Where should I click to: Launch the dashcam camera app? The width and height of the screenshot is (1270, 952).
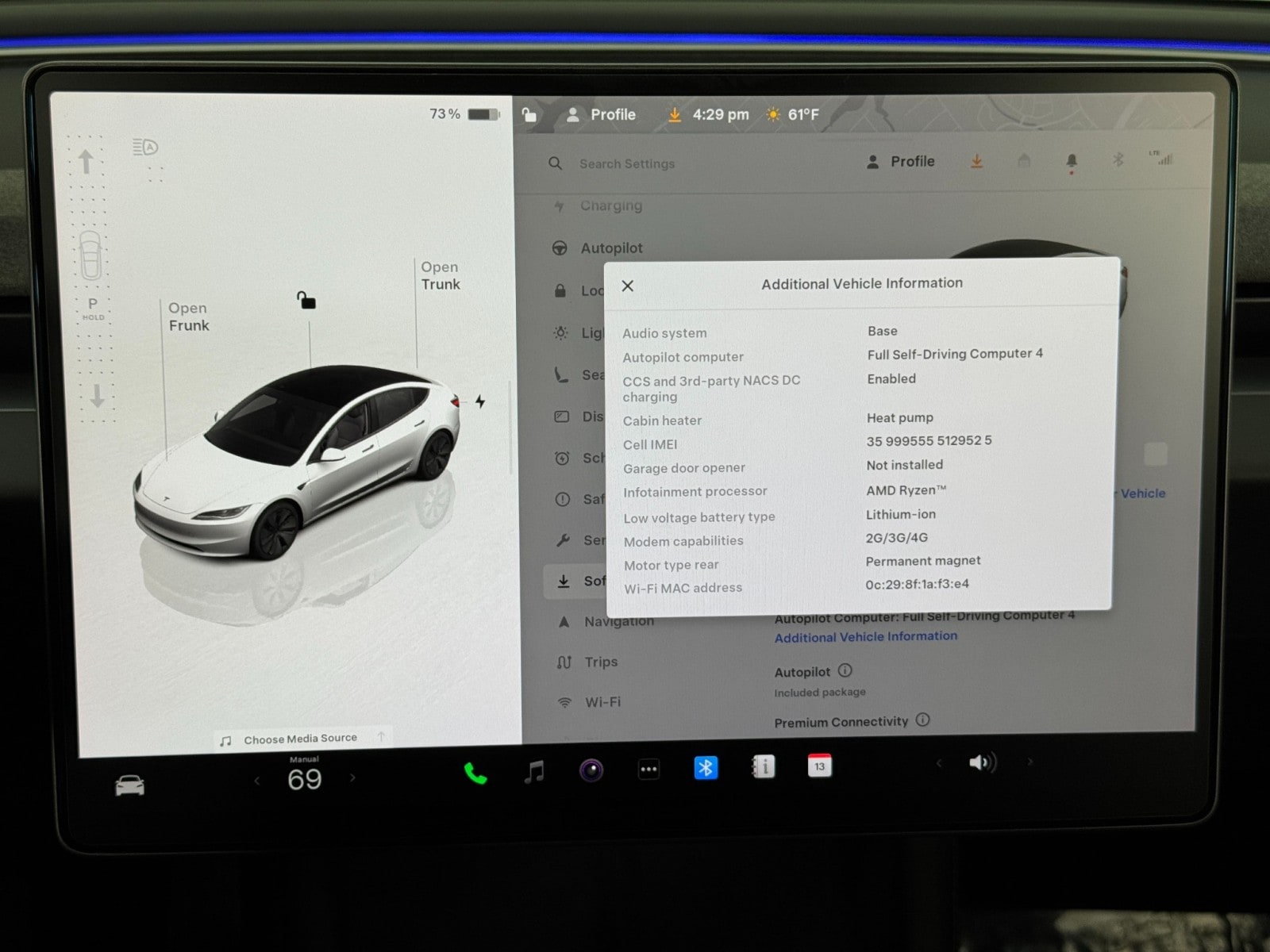(x=591, y=770)
